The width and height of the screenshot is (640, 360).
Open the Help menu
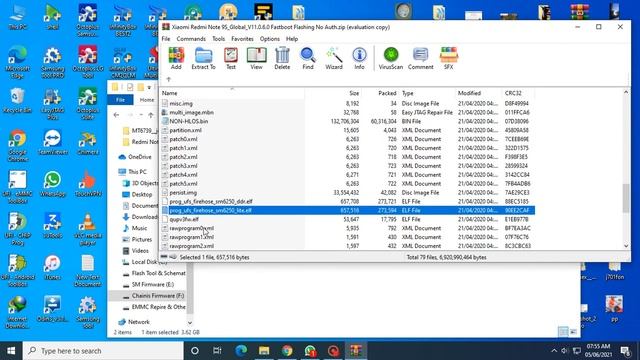click(292, 39)
